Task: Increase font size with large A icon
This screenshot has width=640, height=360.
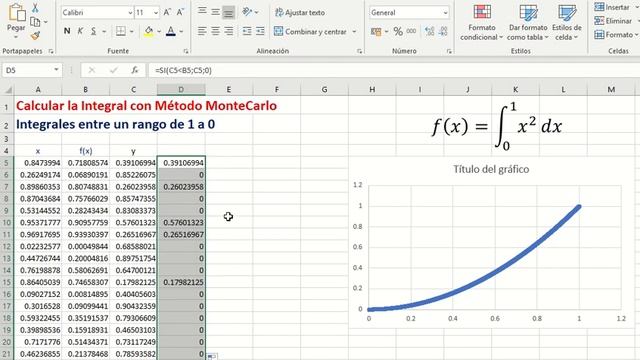Action: 167,13
